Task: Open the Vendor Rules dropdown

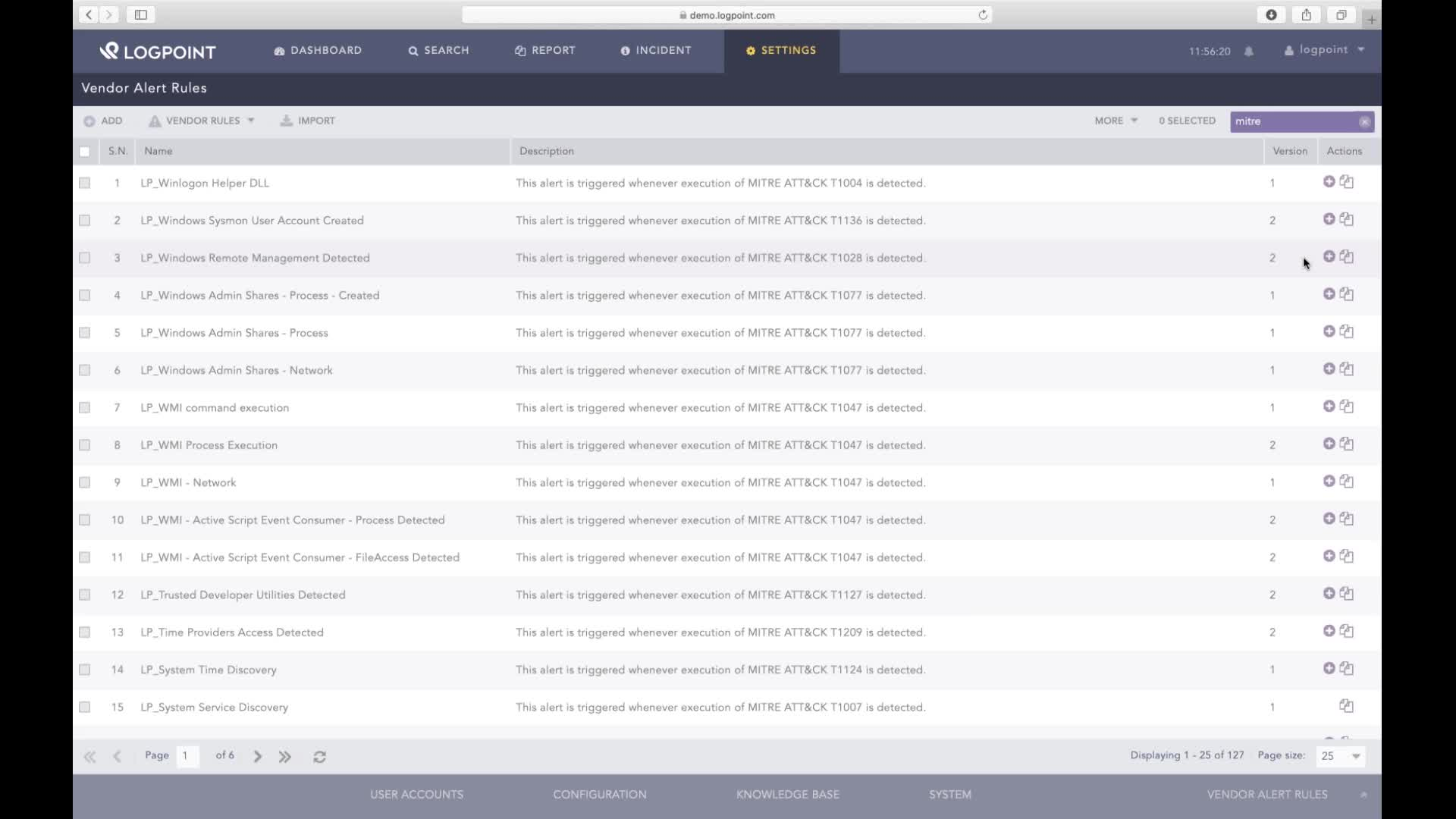Action: [x=201, y=121]
